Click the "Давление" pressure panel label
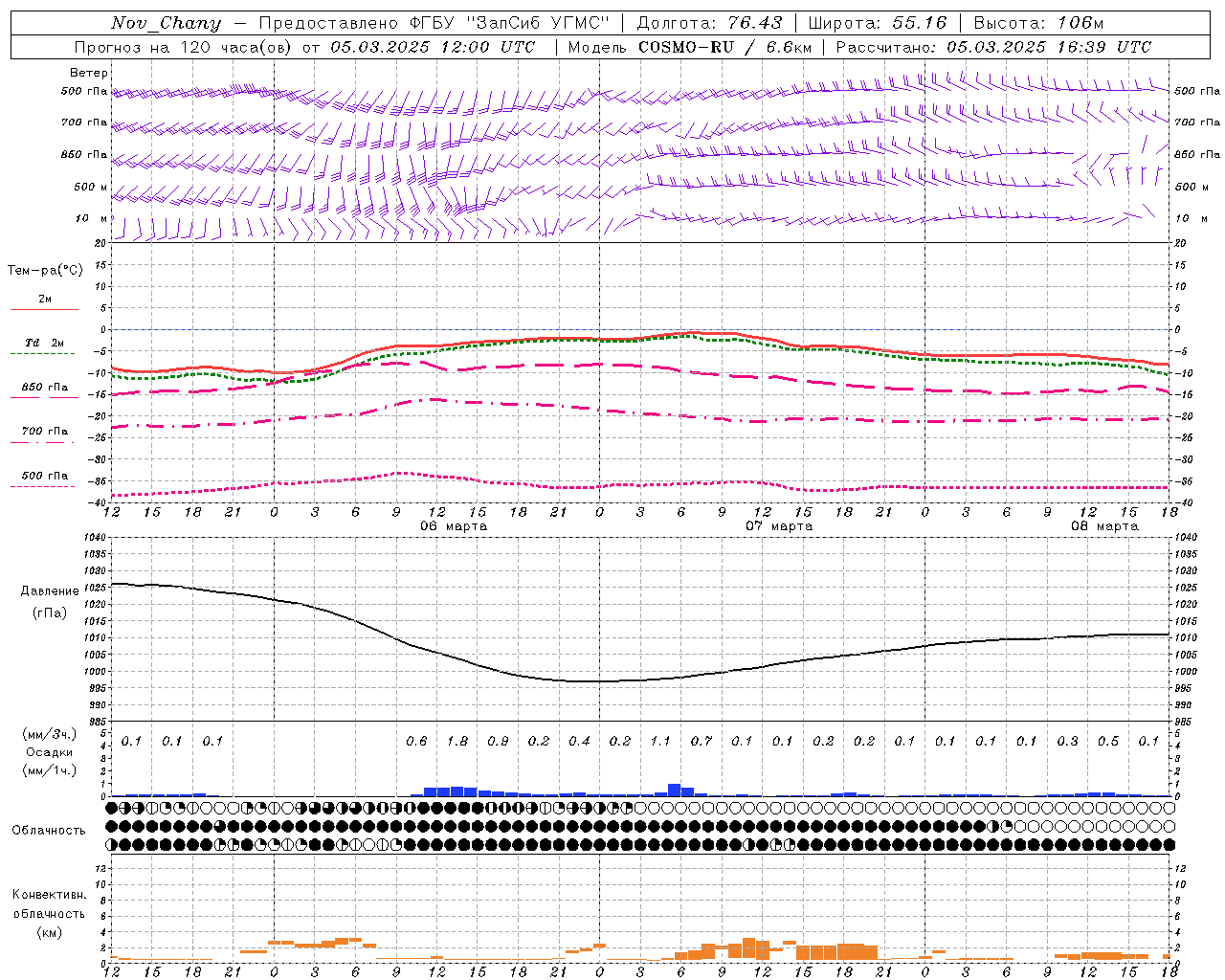 click(50, 591)
